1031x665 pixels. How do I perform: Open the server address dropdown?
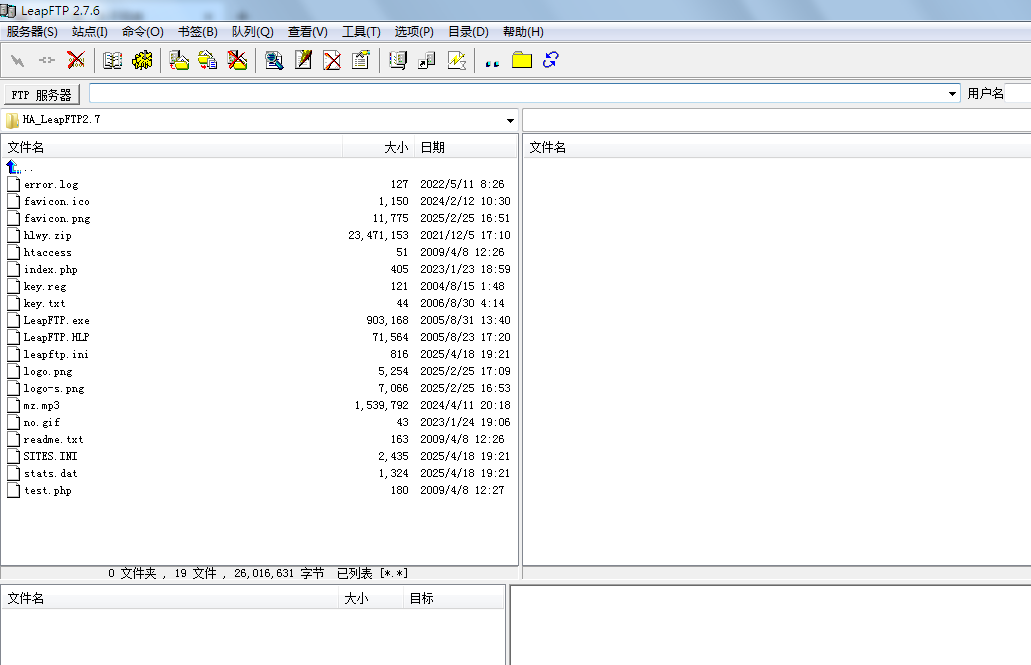952,93
